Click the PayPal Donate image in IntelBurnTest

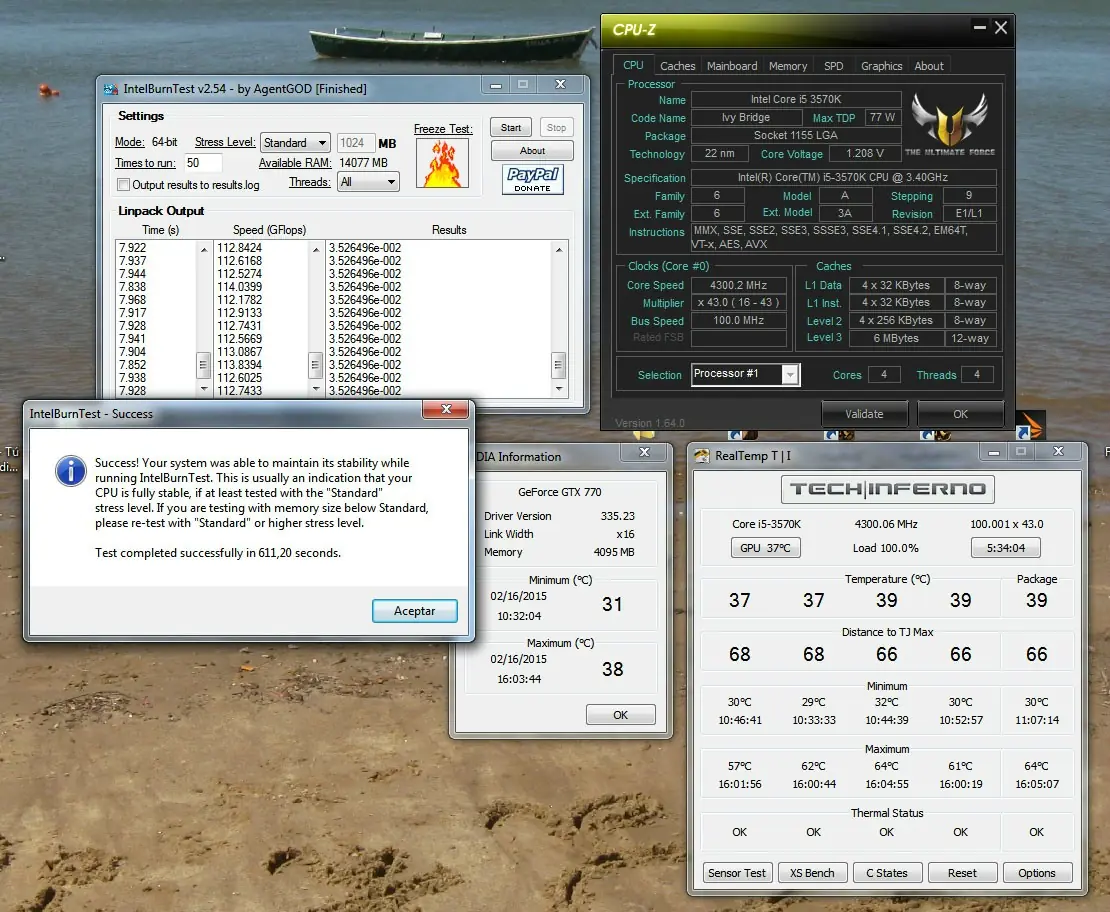click(533, 179)
